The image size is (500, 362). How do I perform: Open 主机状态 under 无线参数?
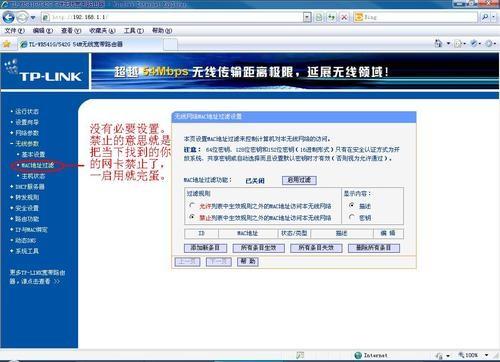click(33, 176)
